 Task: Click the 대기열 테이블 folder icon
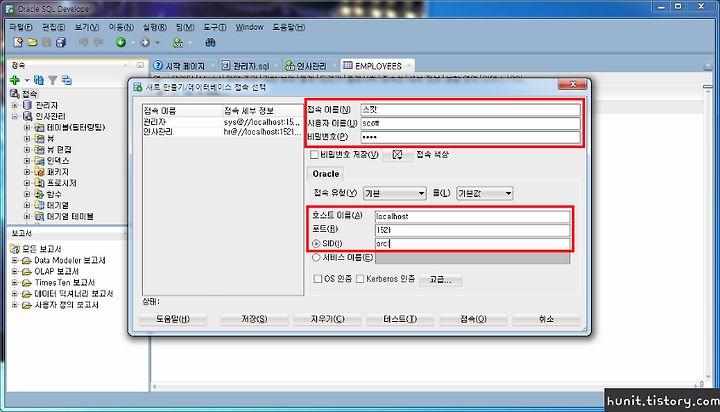point(39,216)
